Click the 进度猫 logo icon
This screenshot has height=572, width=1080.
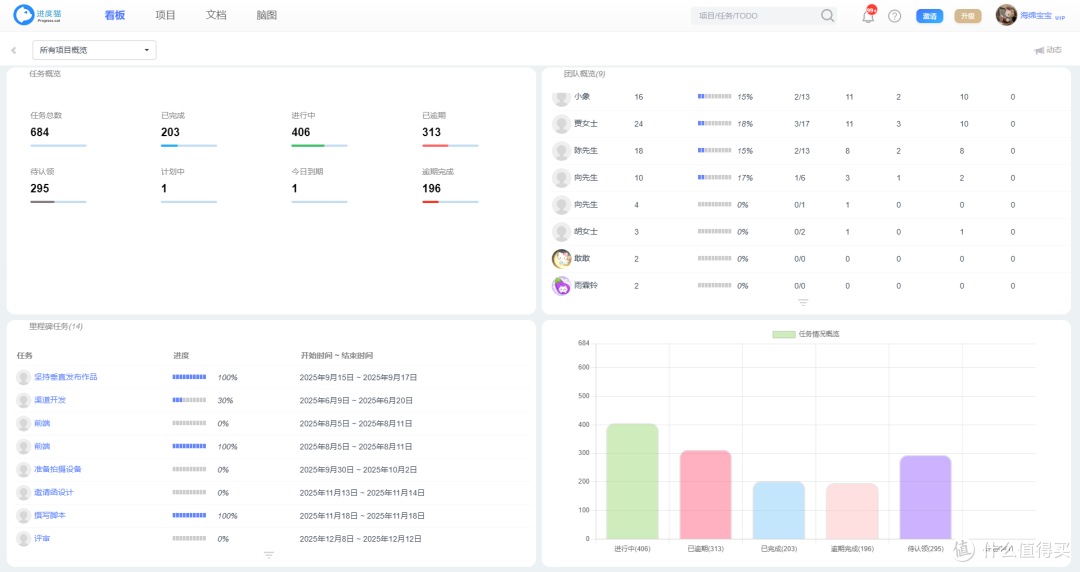pyautogui.click(x=23, y=14)
